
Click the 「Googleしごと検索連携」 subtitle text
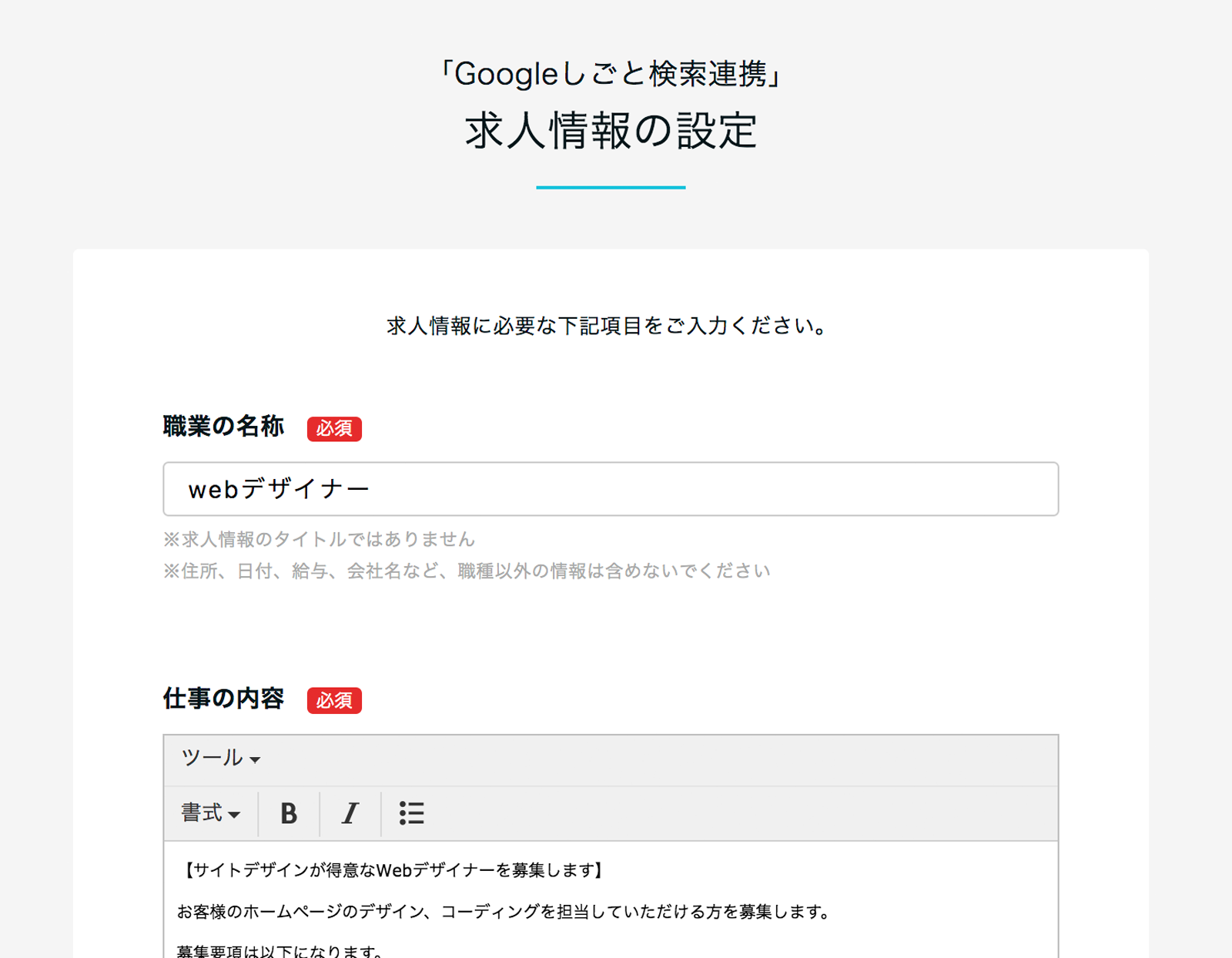[611, 75]
